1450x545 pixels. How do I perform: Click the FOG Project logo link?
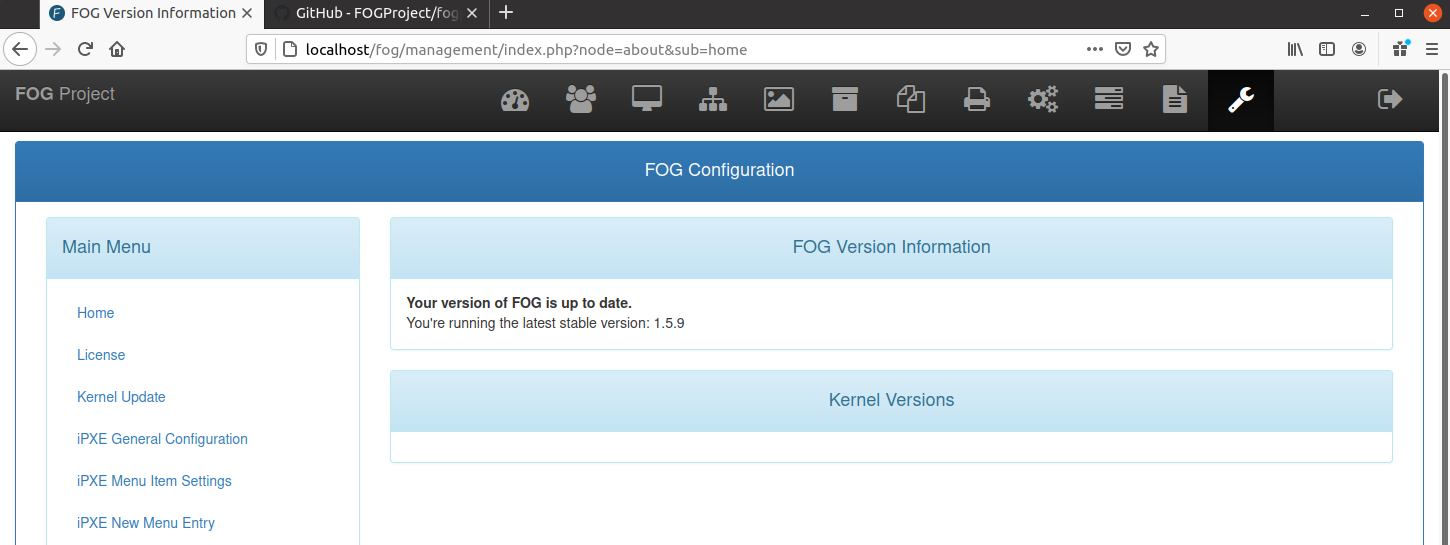pyautogui.click(x=65, y=94)
